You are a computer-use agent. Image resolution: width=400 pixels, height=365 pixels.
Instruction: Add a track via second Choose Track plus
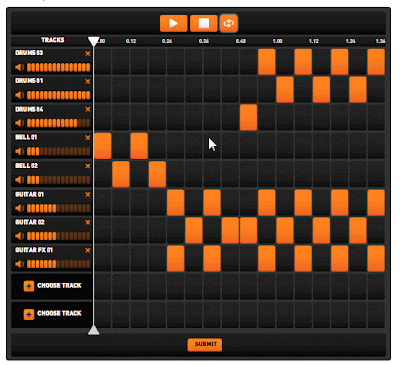(29, 314)
